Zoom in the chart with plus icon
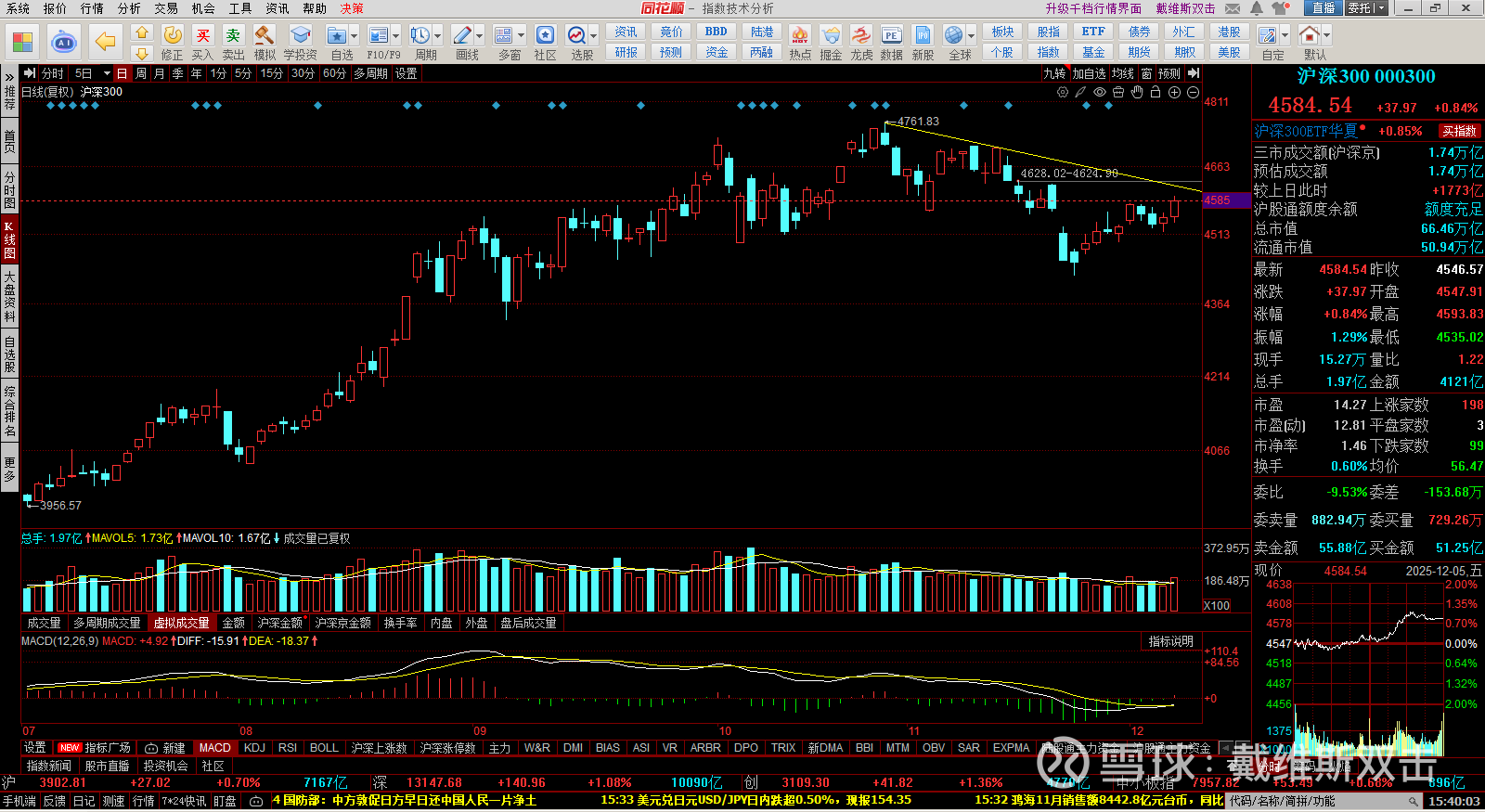1485x812 pixels. click(x=1174, y=92)
